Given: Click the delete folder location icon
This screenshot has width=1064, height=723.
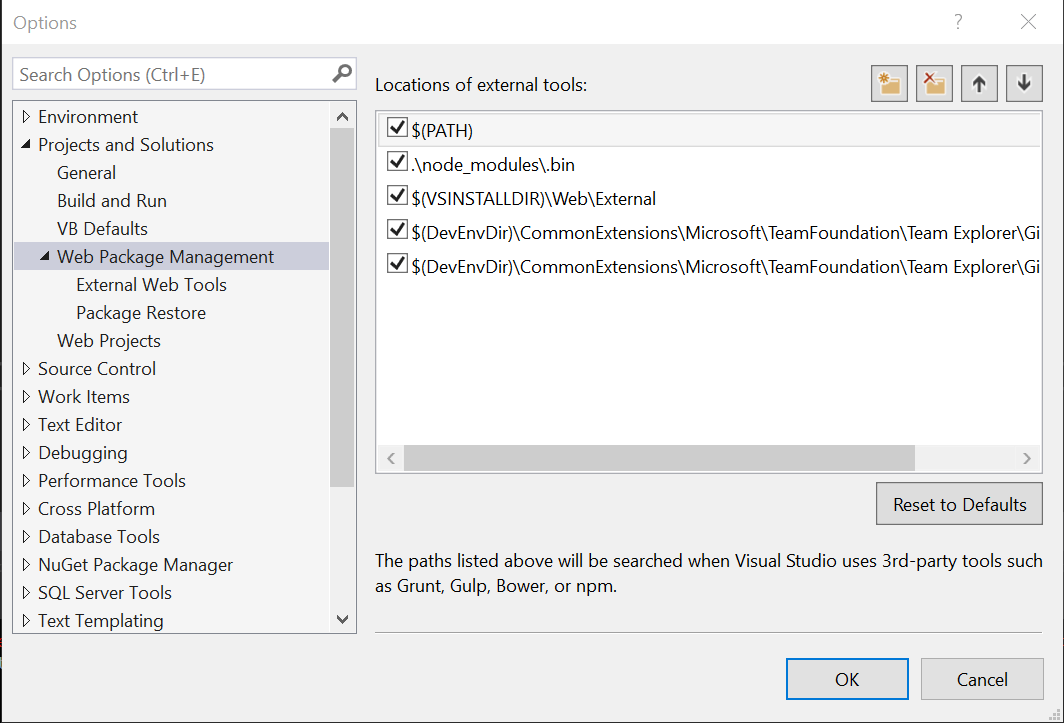Looking at the screenshot, I should point(934,84).
